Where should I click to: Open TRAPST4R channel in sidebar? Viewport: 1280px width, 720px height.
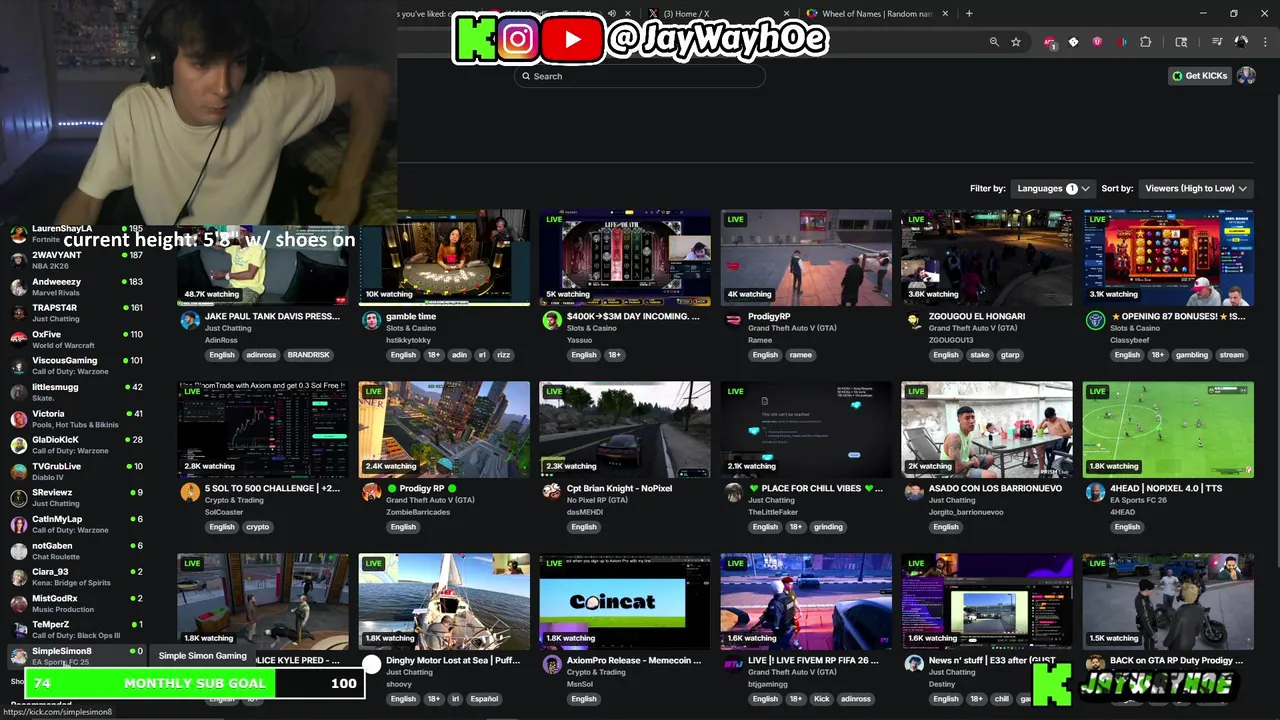click(76, 313)
